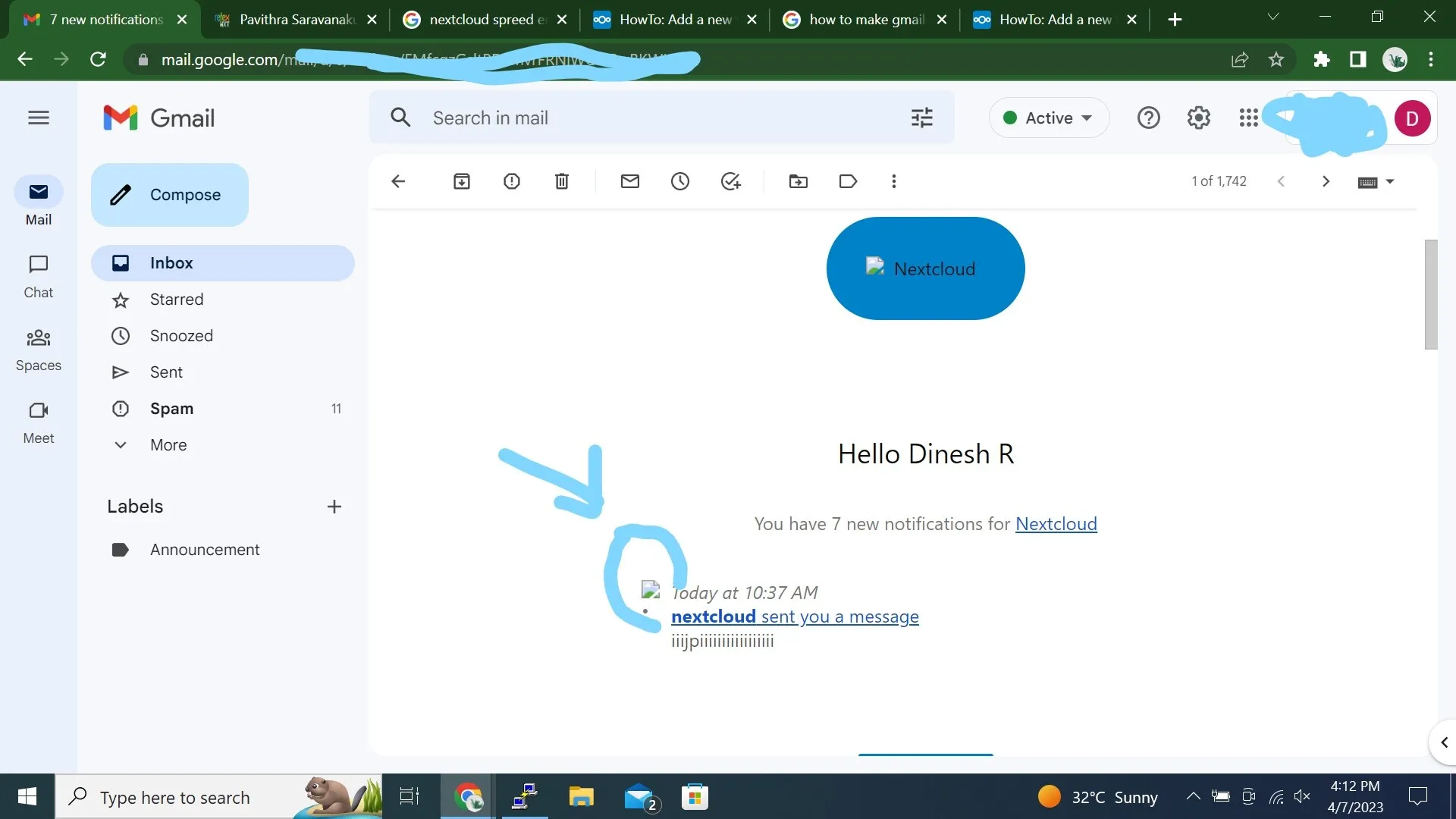Switch to the Pavithra Saravanaku tab
1456x819 pixels.
coord(296,20)
